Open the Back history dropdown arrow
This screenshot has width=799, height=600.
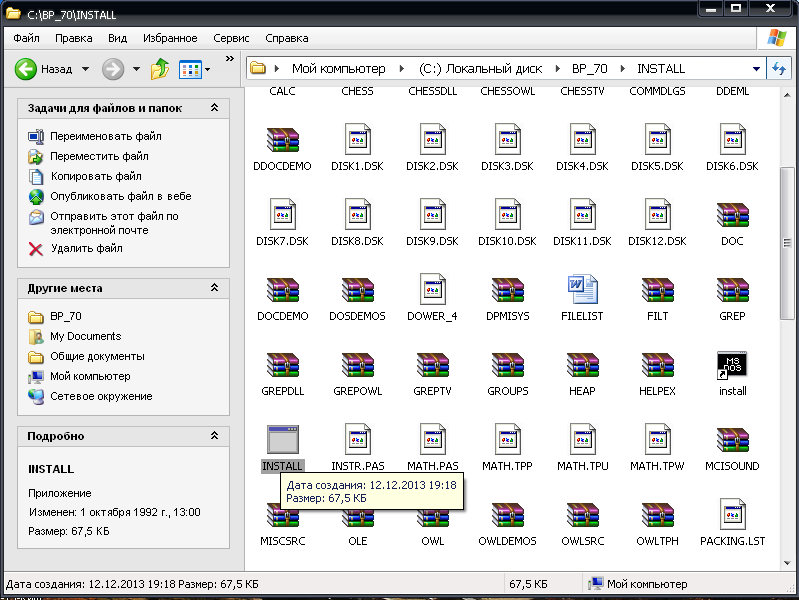85,69
